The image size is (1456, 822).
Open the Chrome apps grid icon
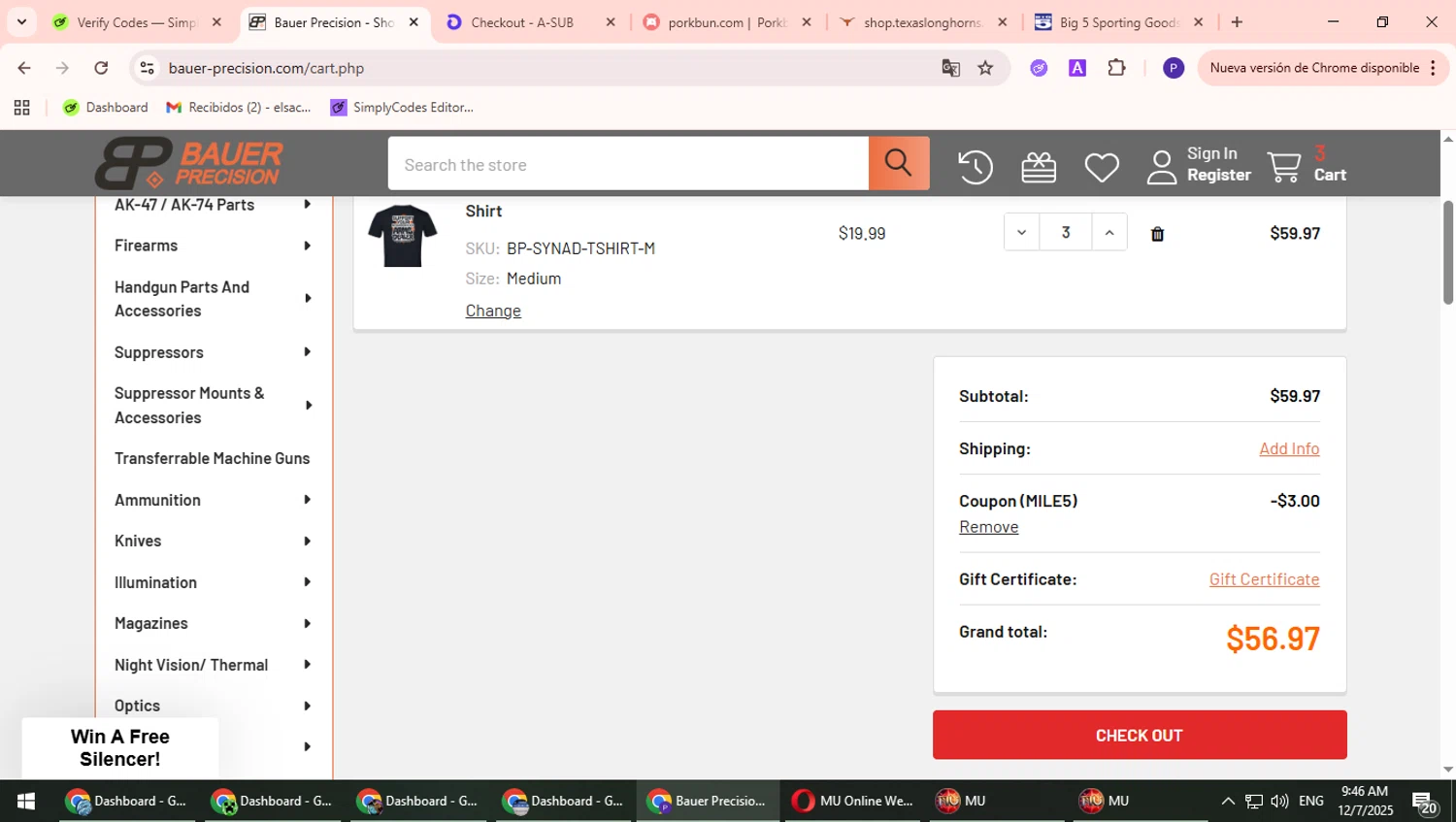(21, 108)
